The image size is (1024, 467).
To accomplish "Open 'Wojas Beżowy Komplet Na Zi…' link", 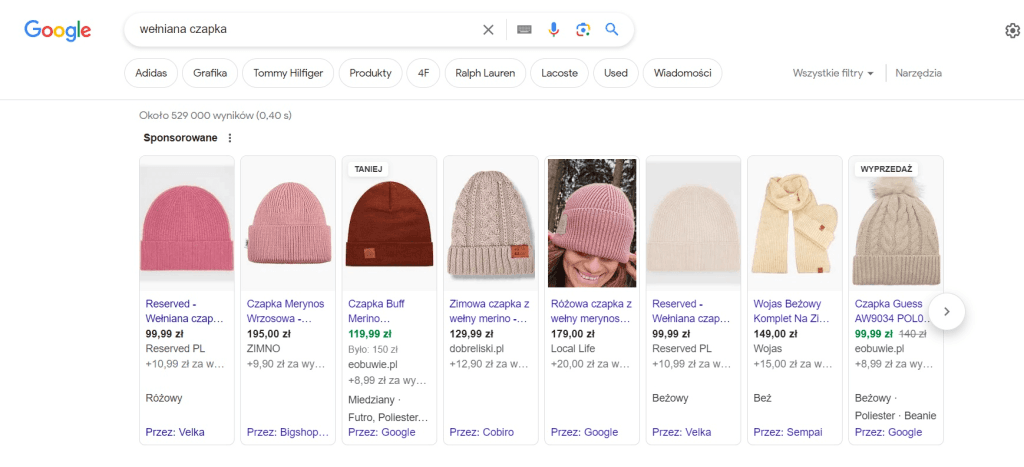I will (x=791, y=312).
